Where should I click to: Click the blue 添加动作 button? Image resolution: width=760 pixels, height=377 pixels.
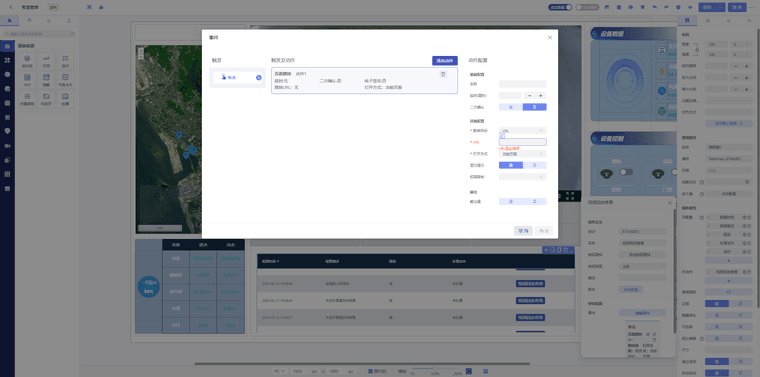(x=444, y=61)
